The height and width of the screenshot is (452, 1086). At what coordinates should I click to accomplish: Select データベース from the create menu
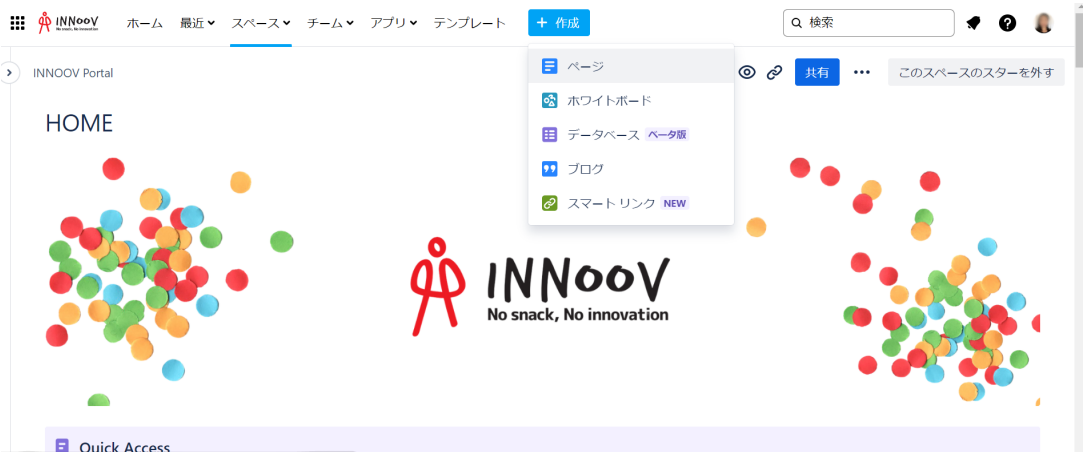(x=631, y=135)
